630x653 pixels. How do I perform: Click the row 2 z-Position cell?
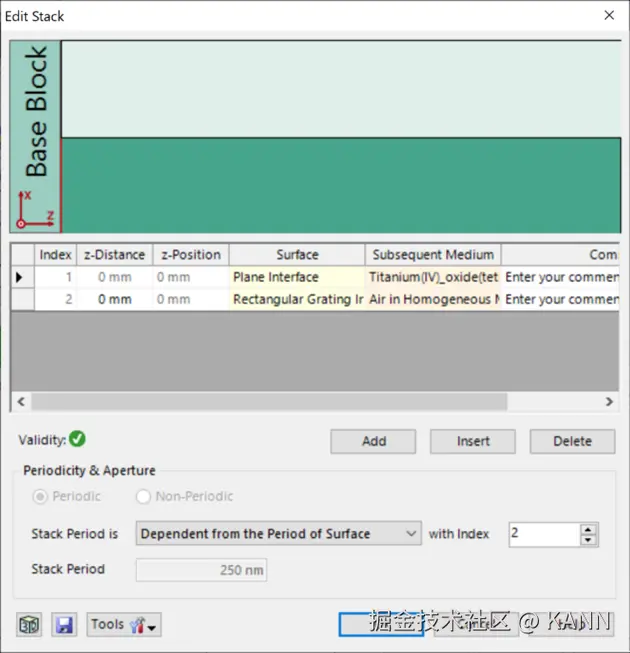191,299
